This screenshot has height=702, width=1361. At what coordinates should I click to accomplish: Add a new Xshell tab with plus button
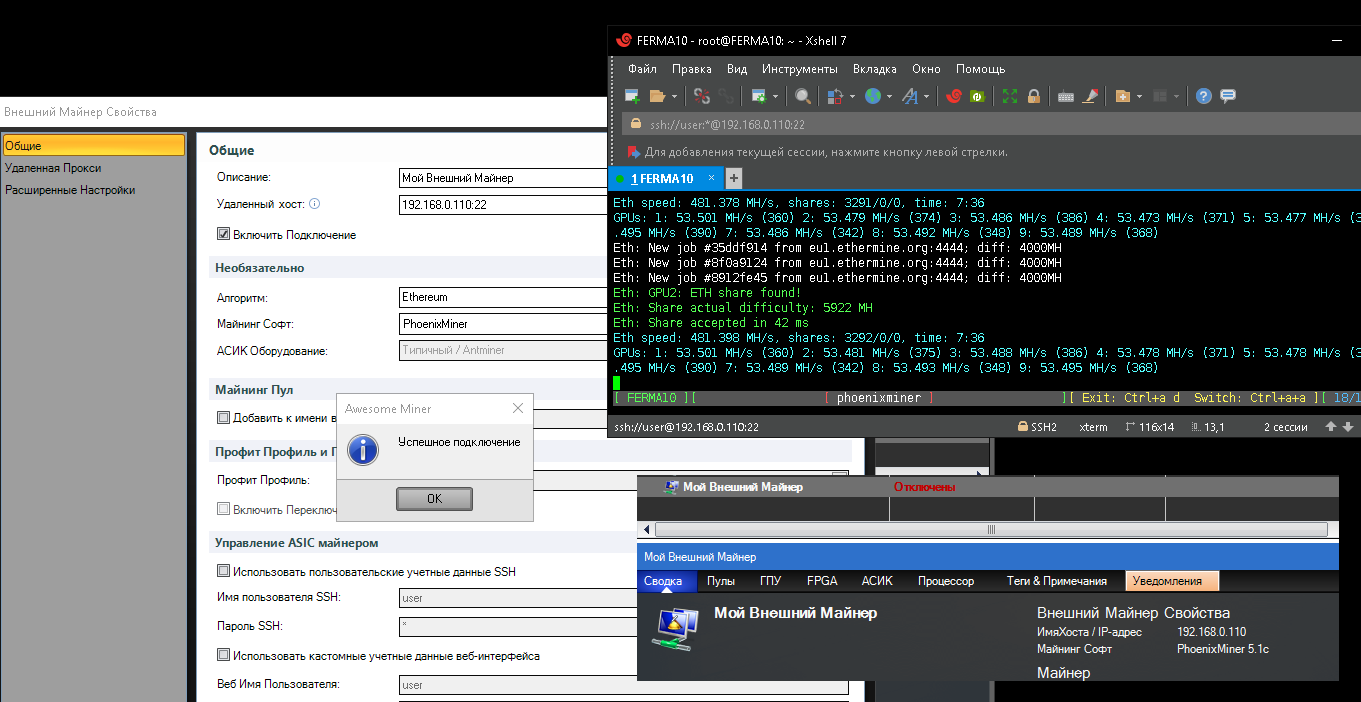[x=733, y=178]
